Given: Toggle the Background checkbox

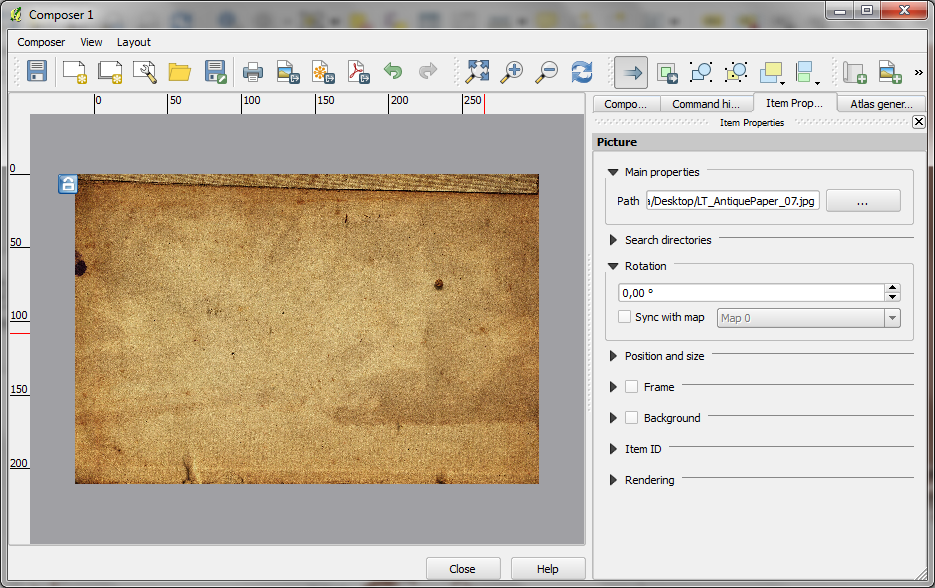Looking at the screenshot, I should (x=632, y=418).
